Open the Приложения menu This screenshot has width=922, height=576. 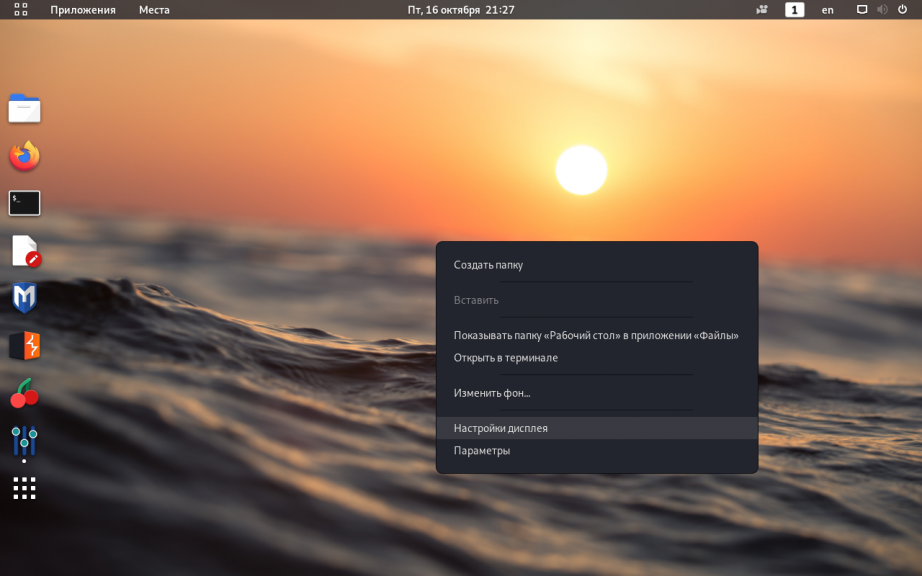83,10
